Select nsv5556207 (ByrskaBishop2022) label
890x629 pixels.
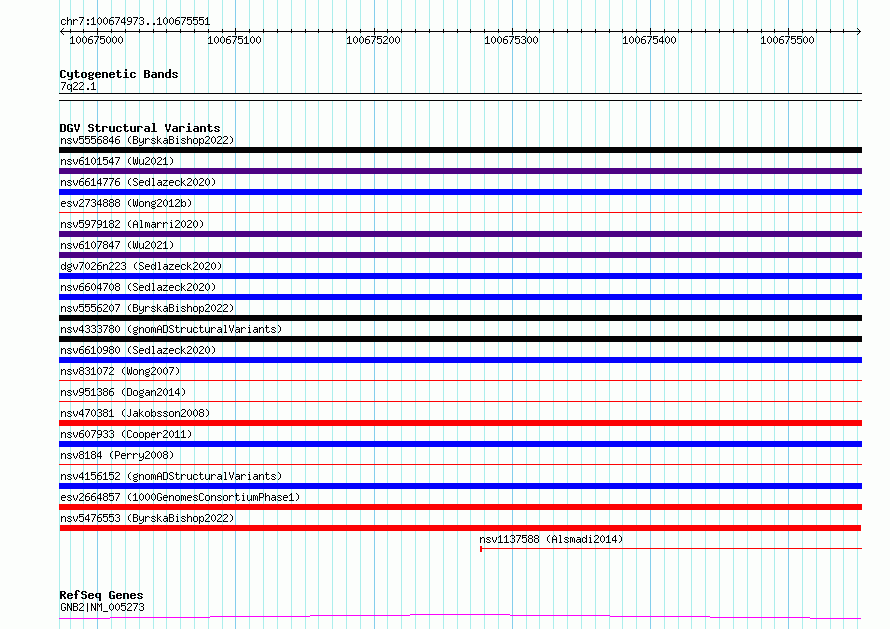click(147, 308)
